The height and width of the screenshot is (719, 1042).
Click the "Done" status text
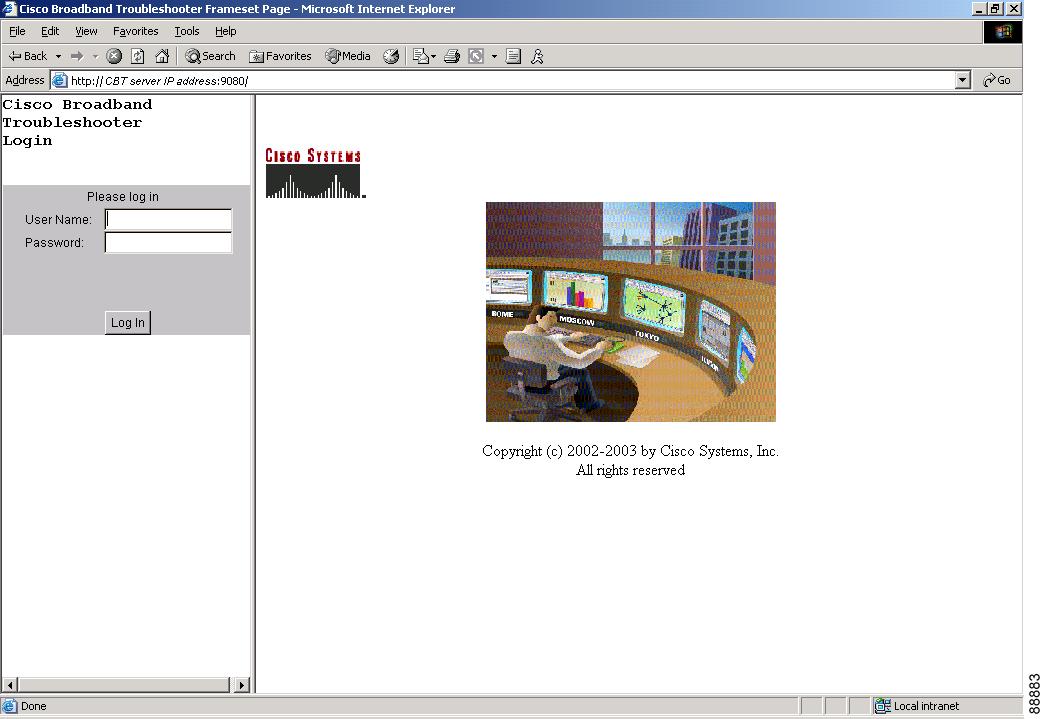coord(34,706)
